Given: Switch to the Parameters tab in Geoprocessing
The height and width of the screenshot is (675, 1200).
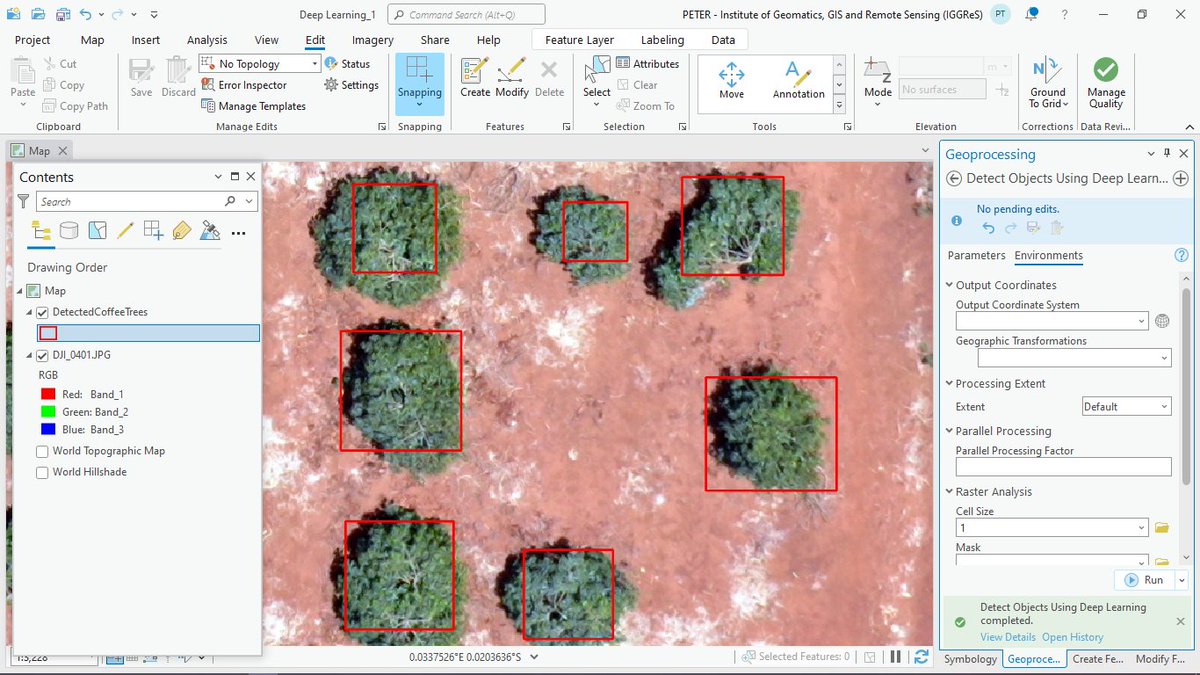Looking at the screenshot, I should pos(975,255).
